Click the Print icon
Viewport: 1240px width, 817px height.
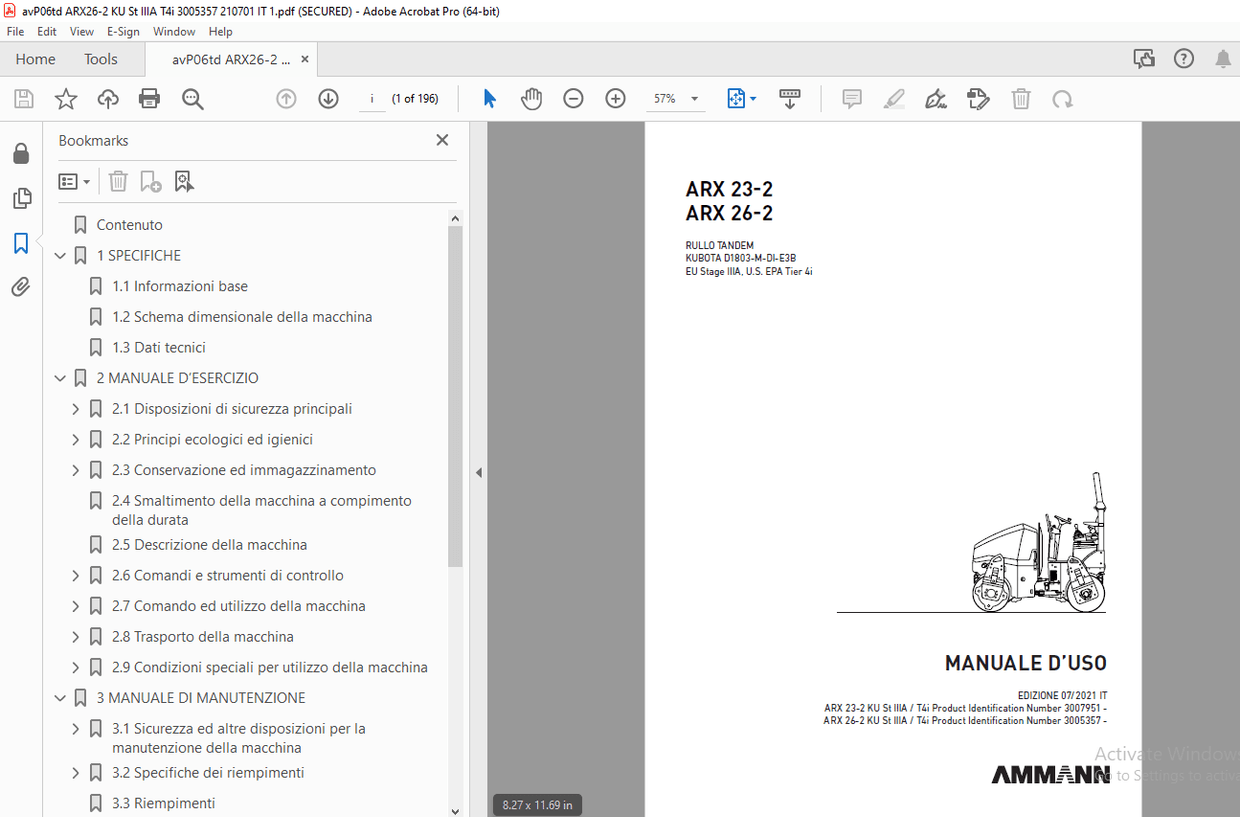click(148, 98)
